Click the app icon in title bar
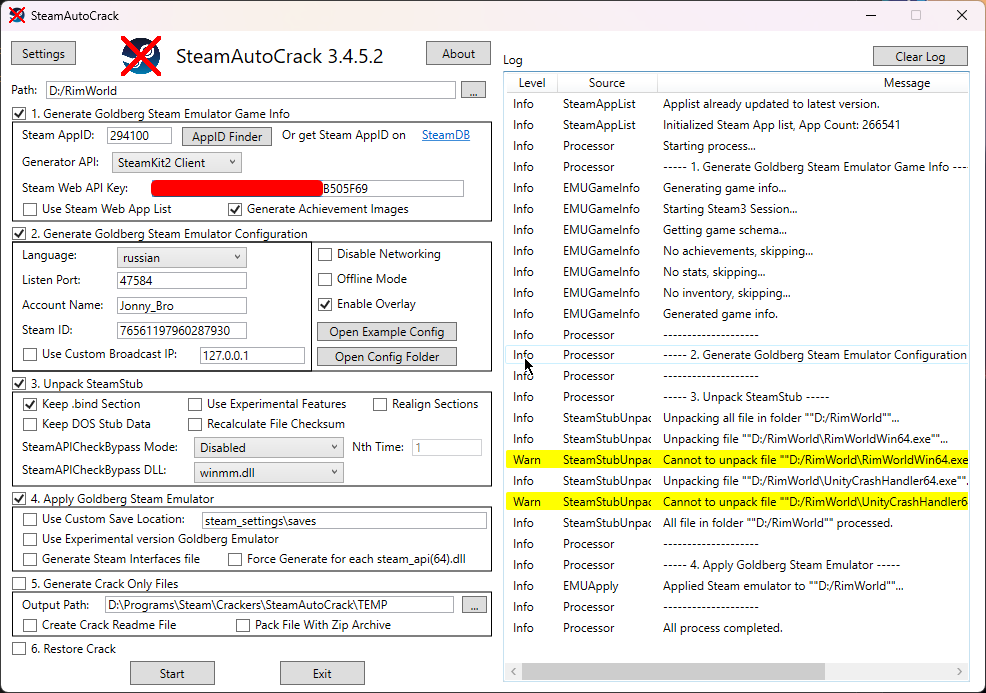 17,15
